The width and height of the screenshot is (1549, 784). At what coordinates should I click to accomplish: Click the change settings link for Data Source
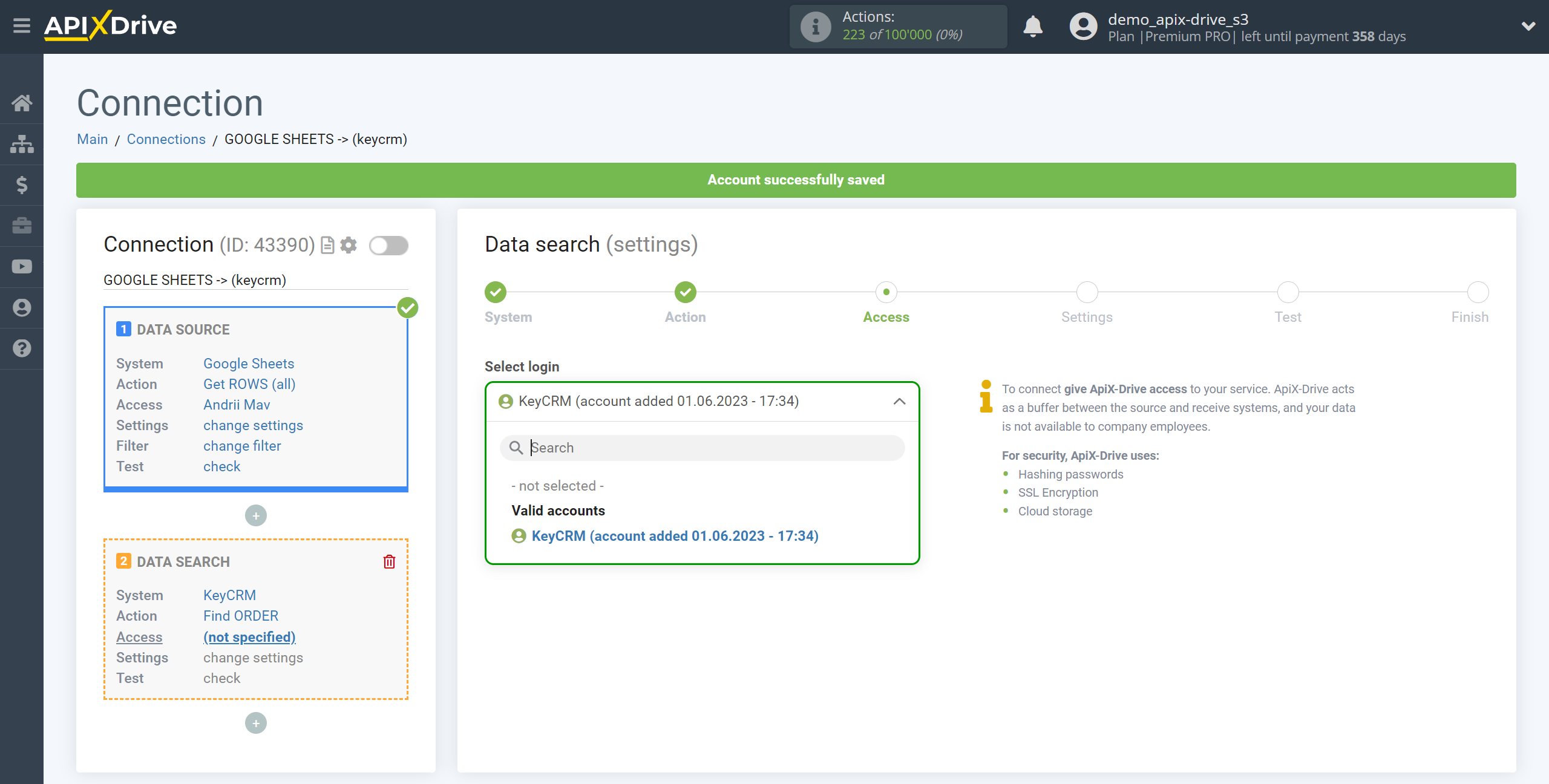(x=253, y=425)
